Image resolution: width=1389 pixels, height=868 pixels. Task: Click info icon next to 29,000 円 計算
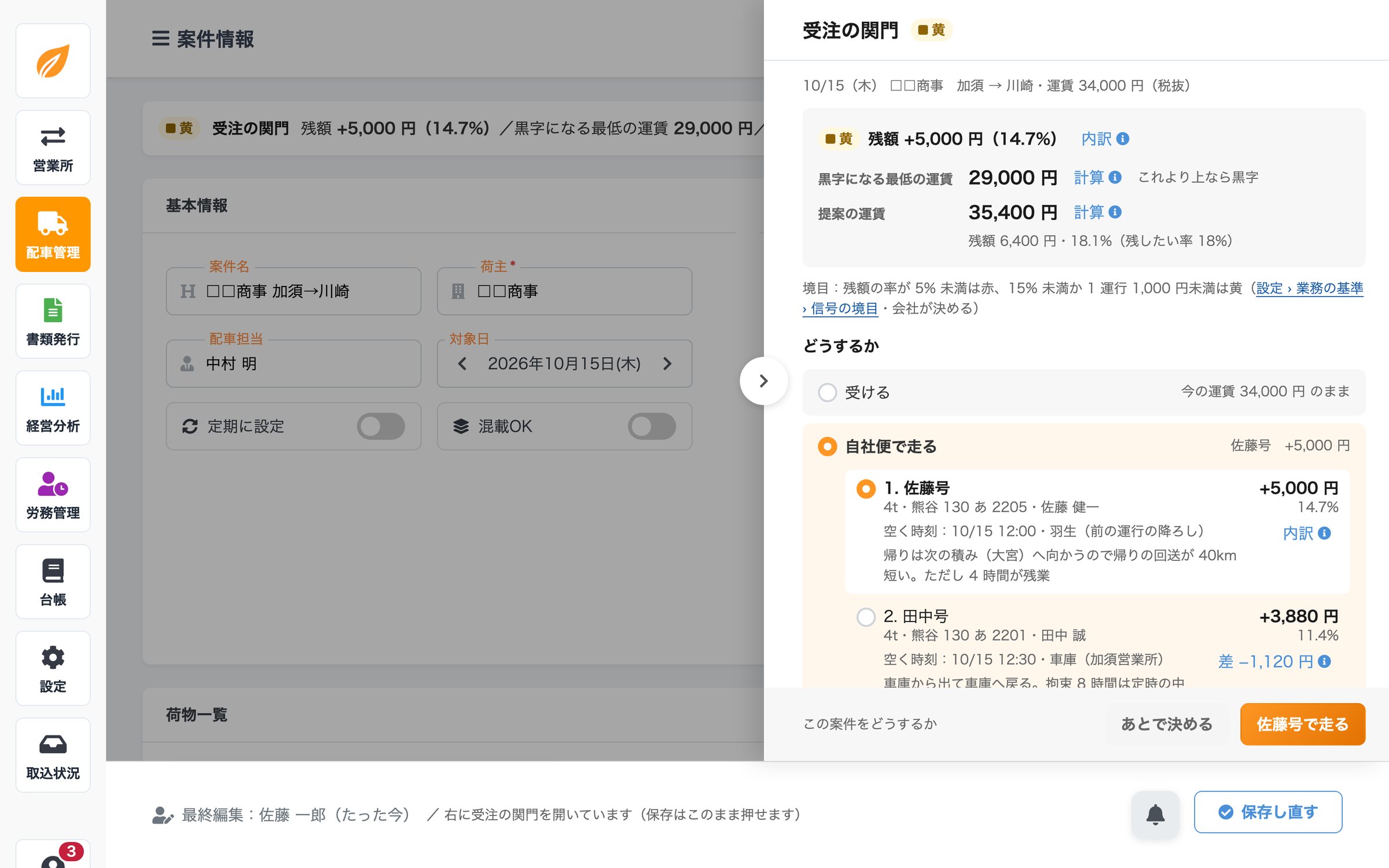coord(1115,178)
